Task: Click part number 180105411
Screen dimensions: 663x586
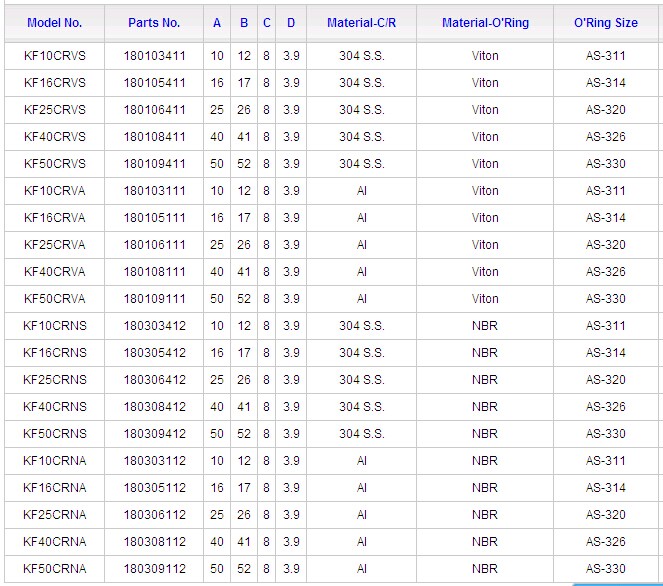Action: coord(154,83)
